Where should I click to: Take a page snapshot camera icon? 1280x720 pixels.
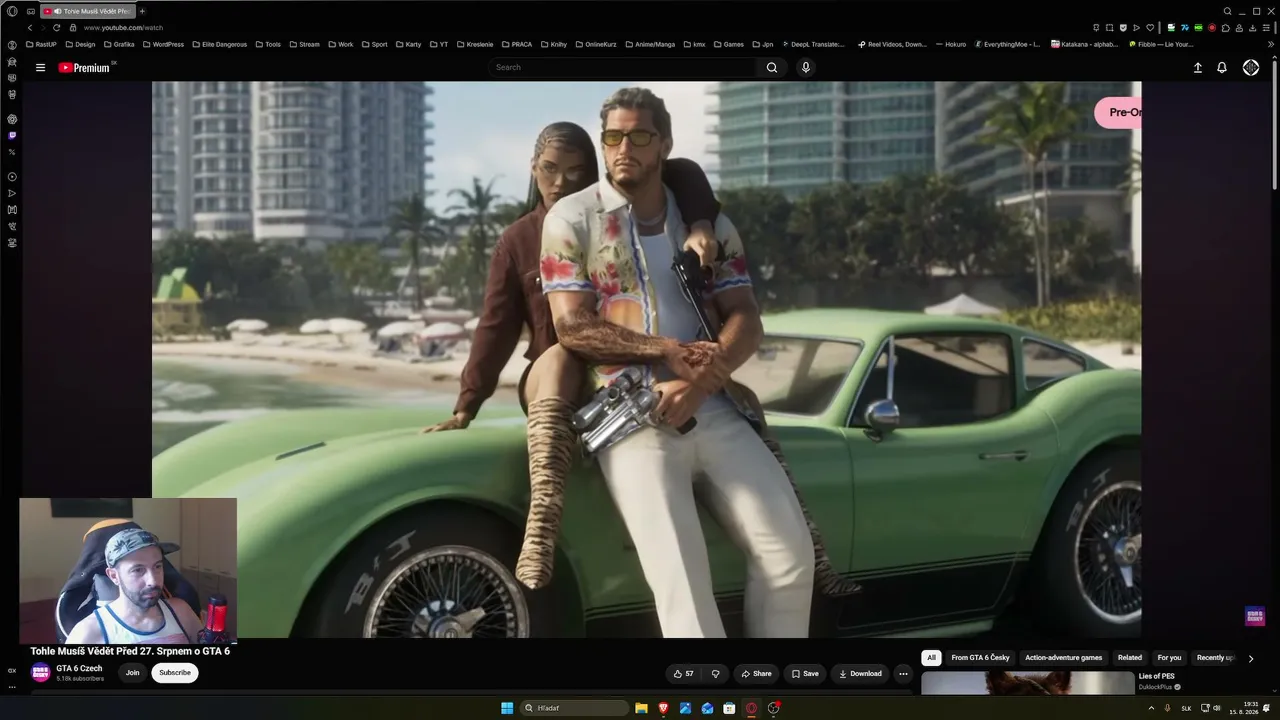click(1110, 28)
